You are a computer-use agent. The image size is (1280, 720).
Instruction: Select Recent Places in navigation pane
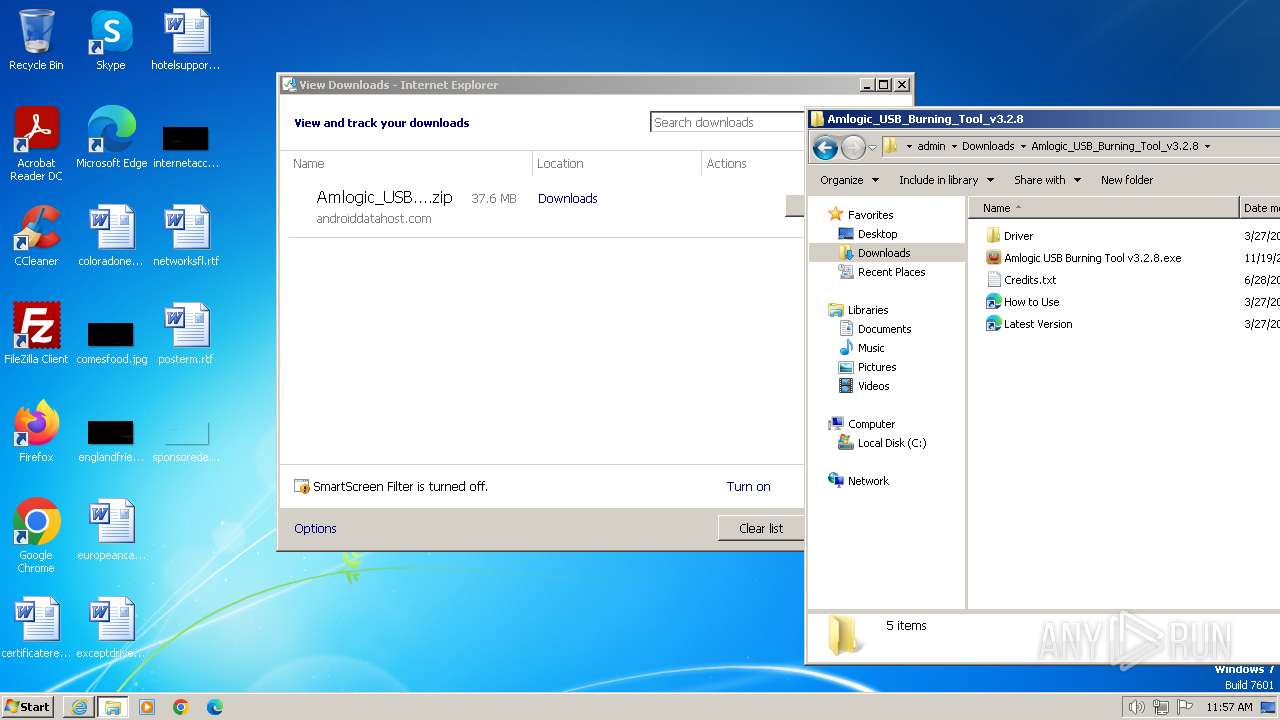pos(890,272)
